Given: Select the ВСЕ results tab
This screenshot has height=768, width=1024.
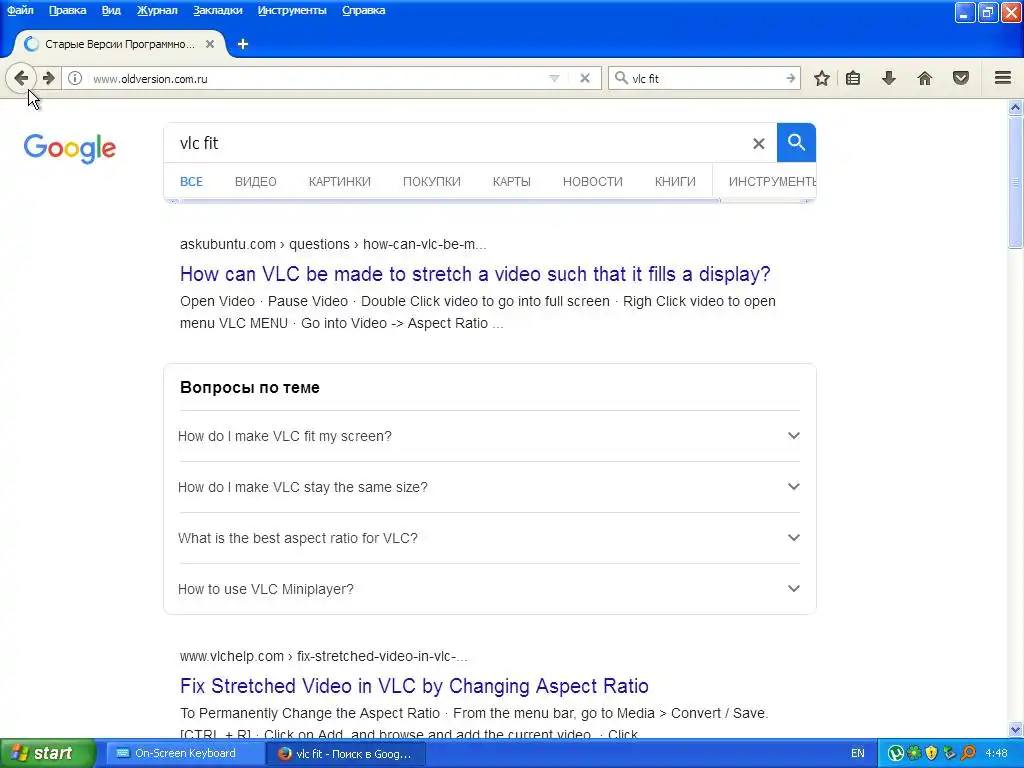Looking at the screenshot, I should [x=191, y=182].
